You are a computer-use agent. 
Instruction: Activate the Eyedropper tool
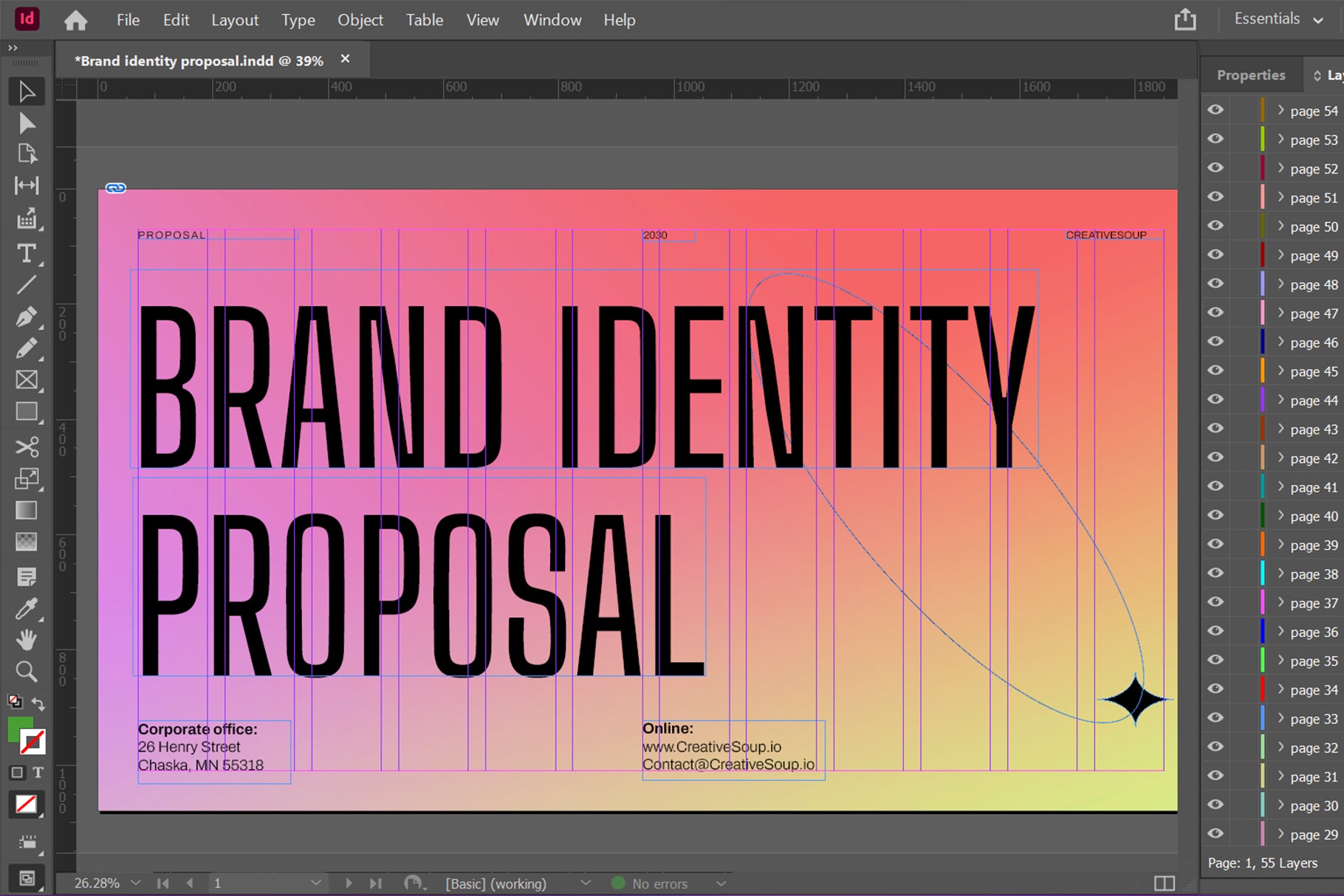(x=27, y=609)
